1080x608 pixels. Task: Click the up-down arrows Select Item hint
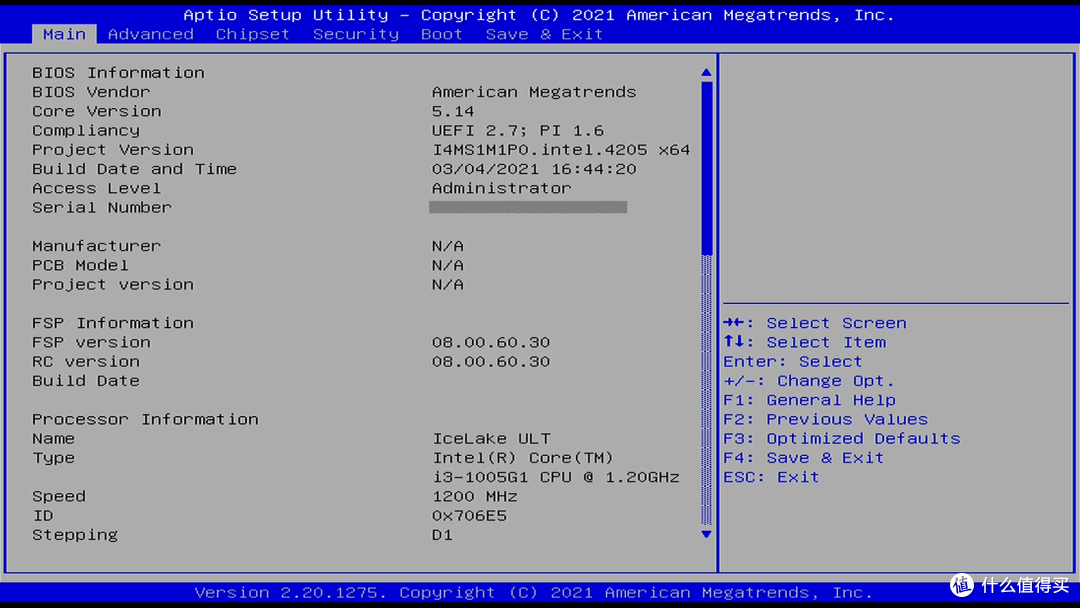point(804,342)
